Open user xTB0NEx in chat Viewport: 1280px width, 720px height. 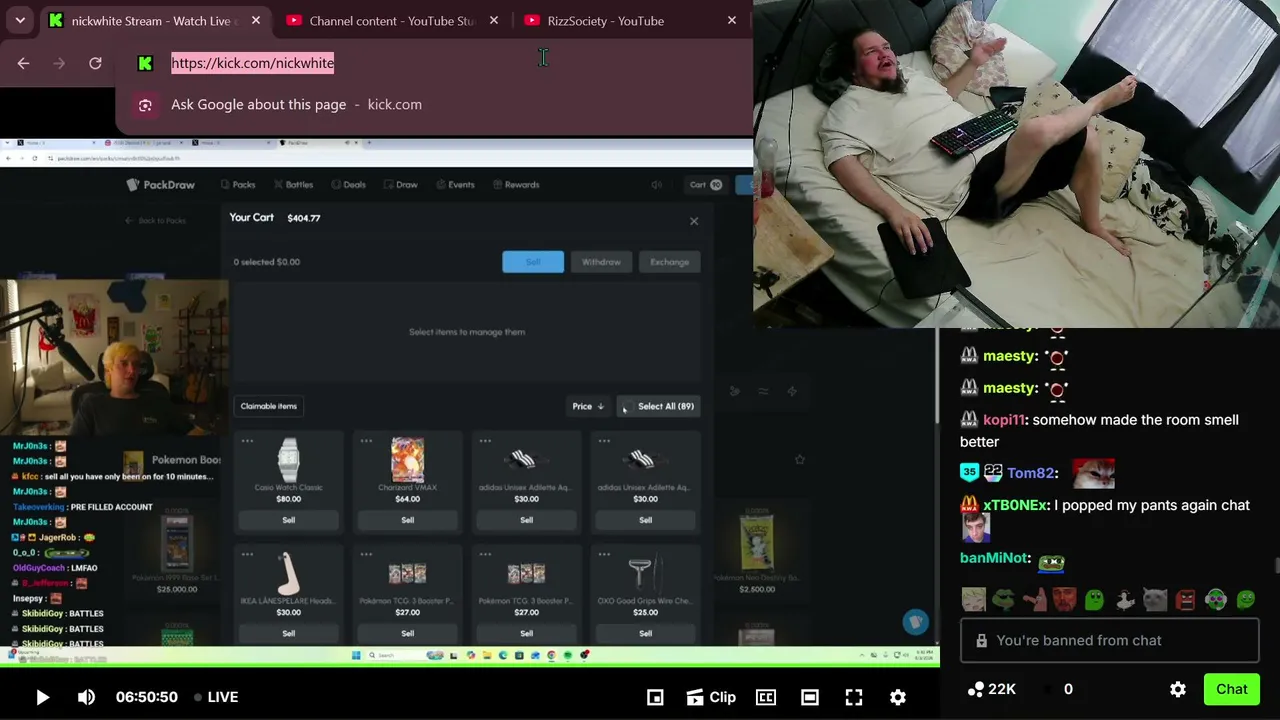coord(1015,506)
